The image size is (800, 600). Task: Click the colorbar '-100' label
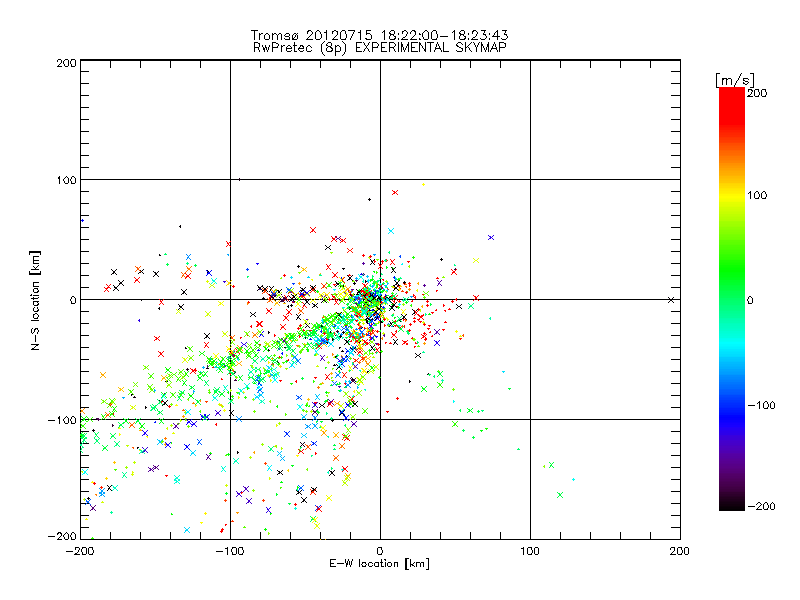point(761,405)
